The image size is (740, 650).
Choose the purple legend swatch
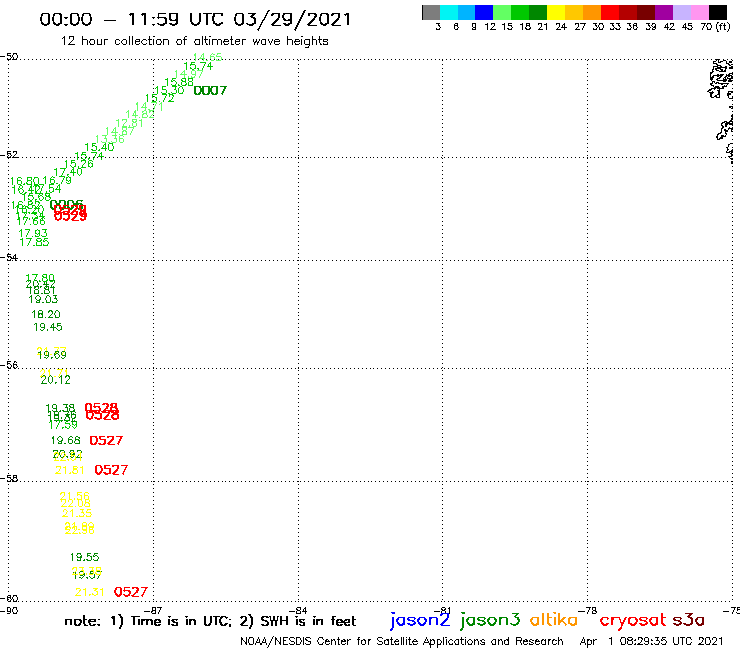[664, 12]
